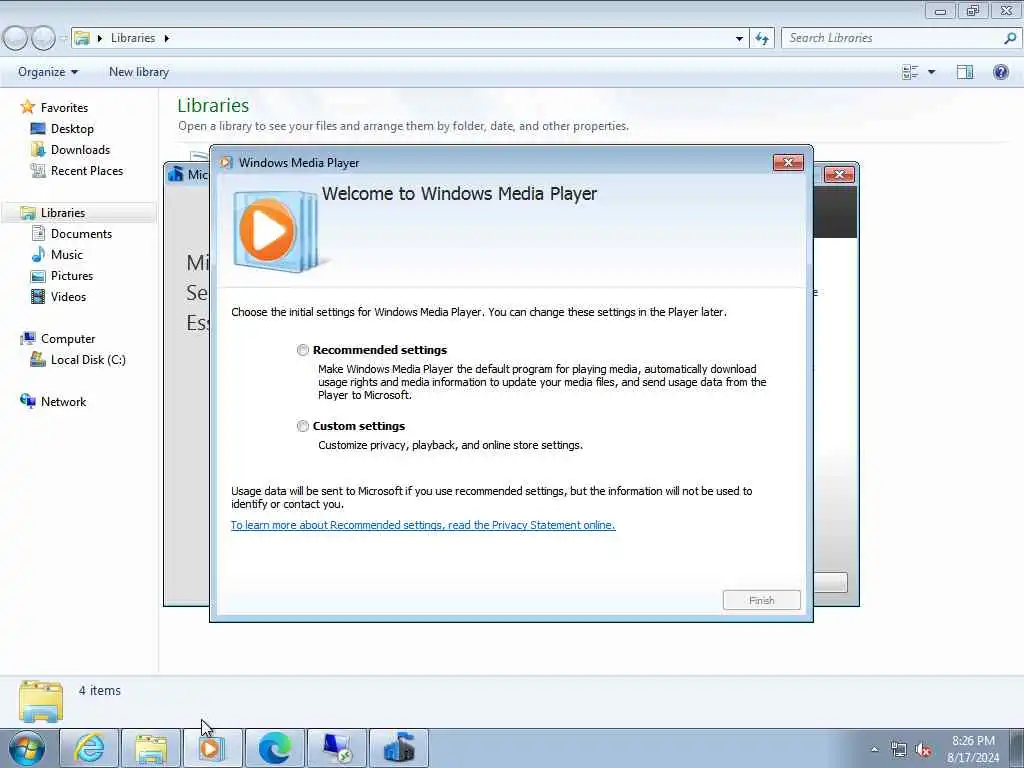Select Favorites in the navigation pane
1024x768 pixels.
click(64, 108)
